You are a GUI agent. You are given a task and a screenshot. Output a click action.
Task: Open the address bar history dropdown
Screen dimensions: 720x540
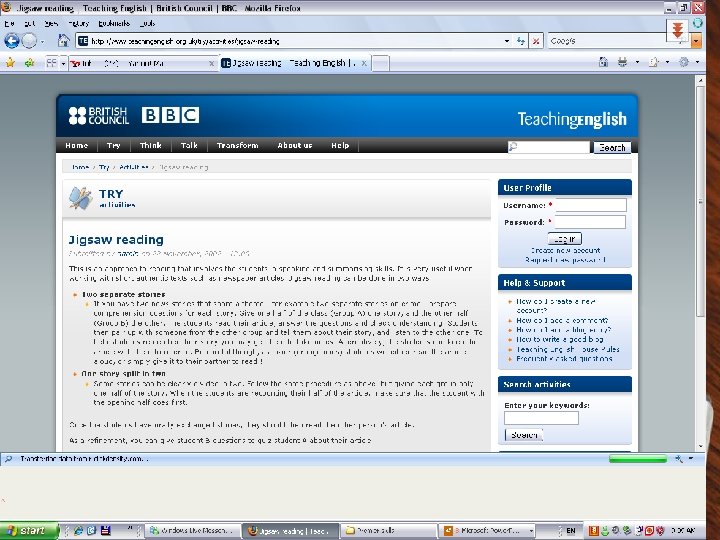507,41
